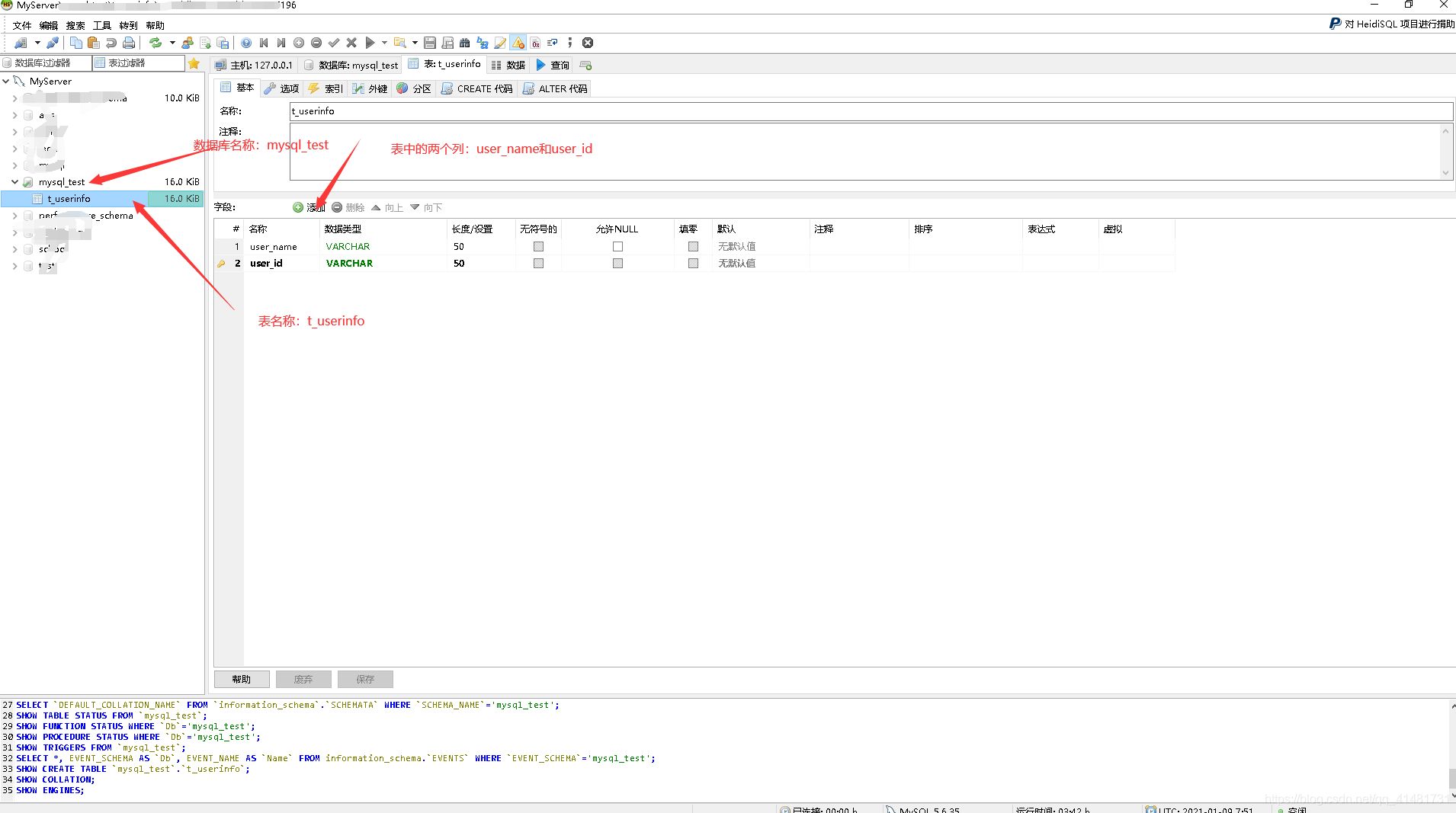Click the insert row plus icon in toolbar
1456x813 pixels.
tap(299, 43)
